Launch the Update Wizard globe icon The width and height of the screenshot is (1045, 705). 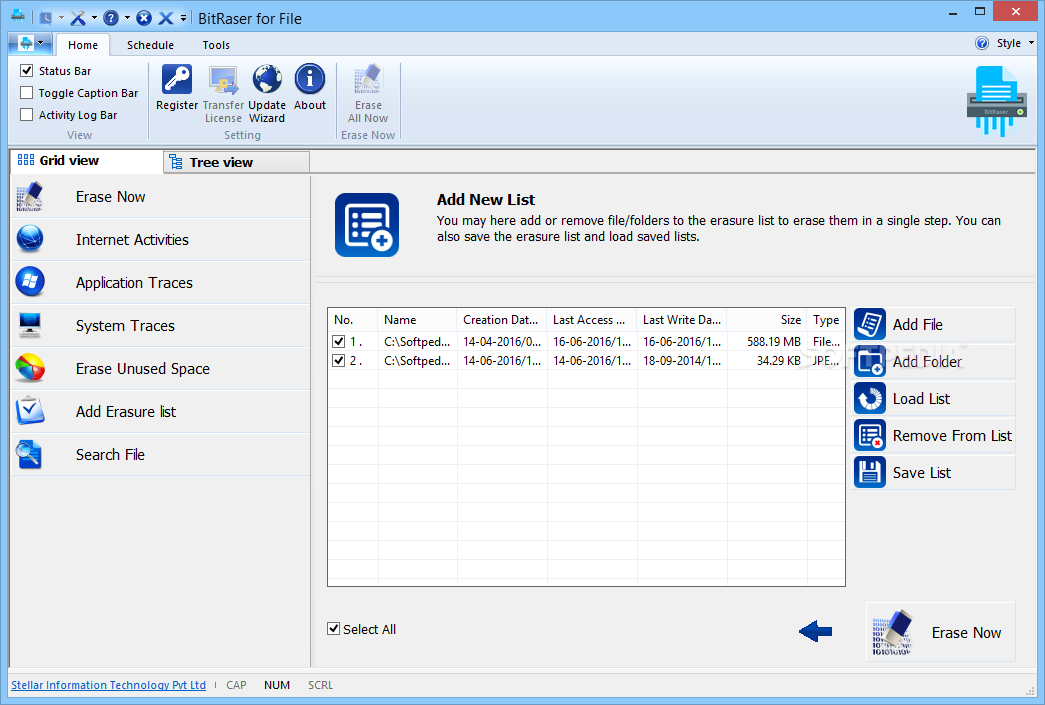click(x=267, y=80)
